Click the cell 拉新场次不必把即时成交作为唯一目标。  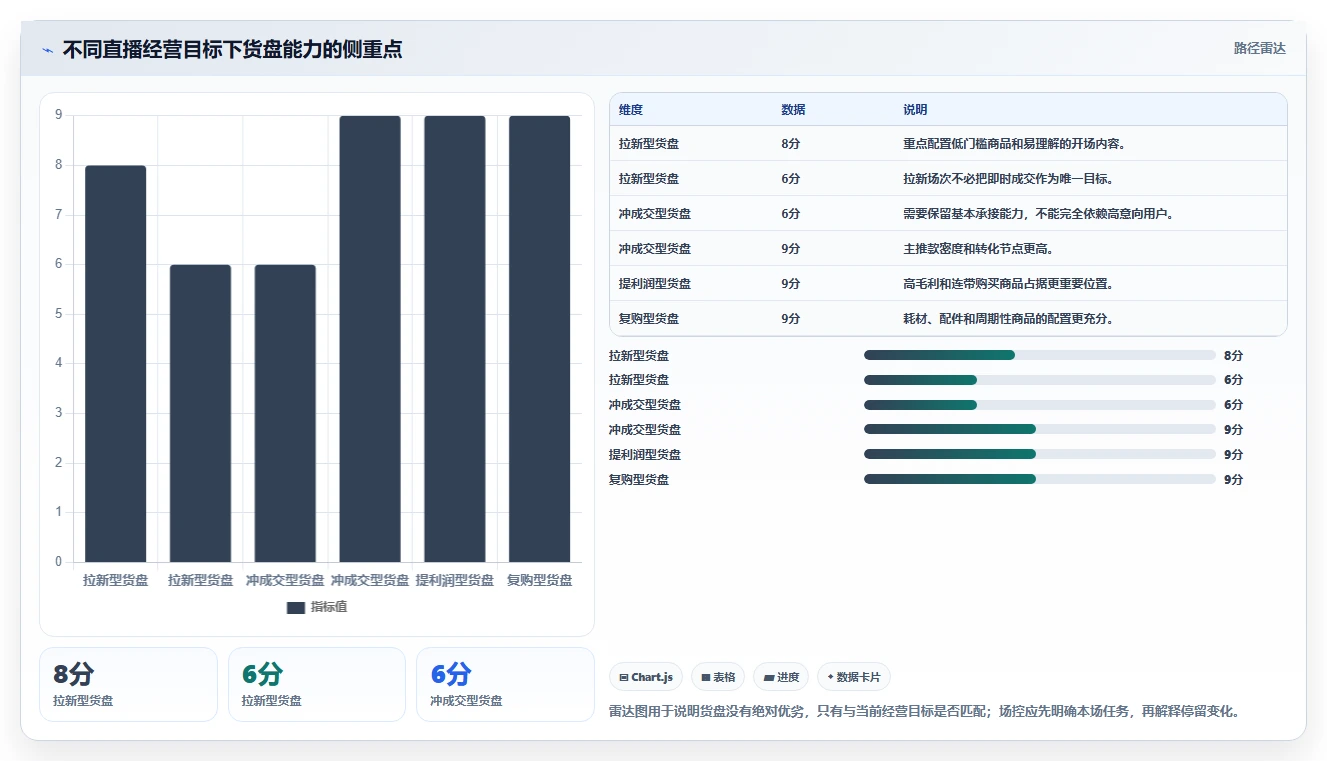click(x=1008, y=179)
